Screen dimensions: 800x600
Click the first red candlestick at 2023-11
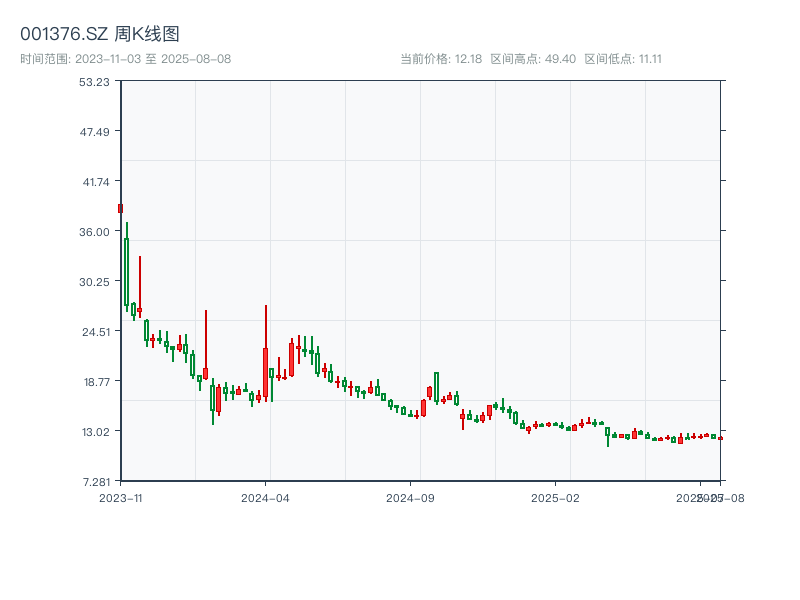tap(120, 208)
